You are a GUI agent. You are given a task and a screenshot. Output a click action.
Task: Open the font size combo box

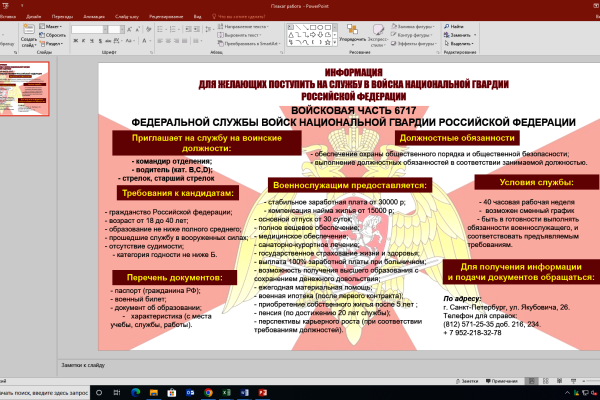pyautogui.click(x=116, y=29)
